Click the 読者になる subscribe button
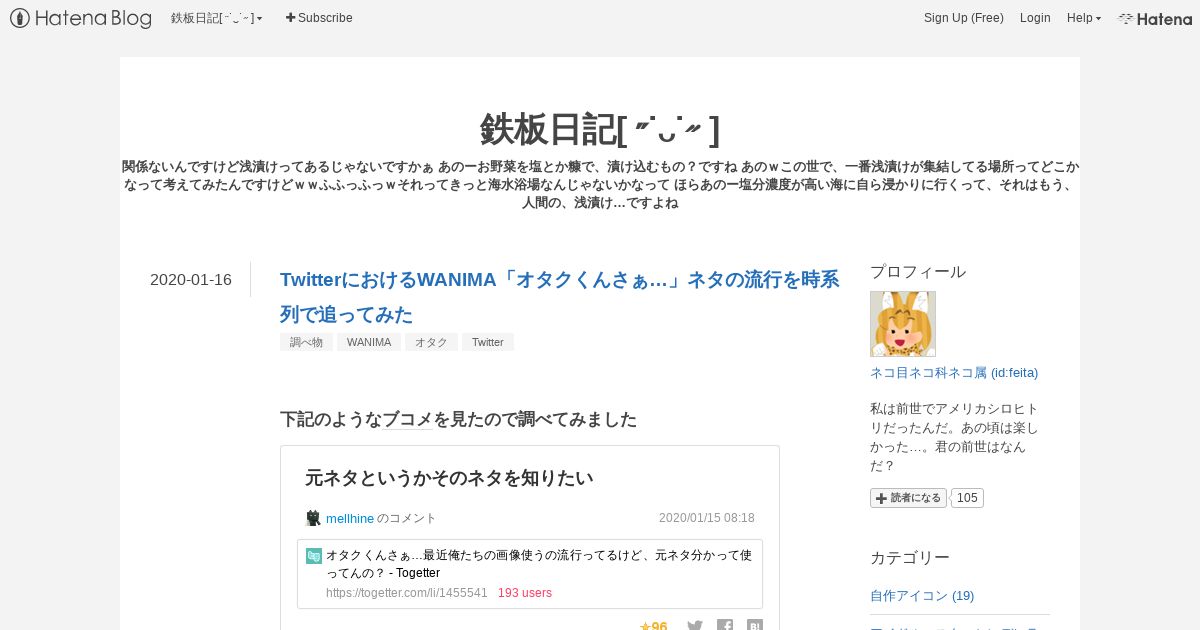This screenshot has width=1200, height=630. [908, 498]
